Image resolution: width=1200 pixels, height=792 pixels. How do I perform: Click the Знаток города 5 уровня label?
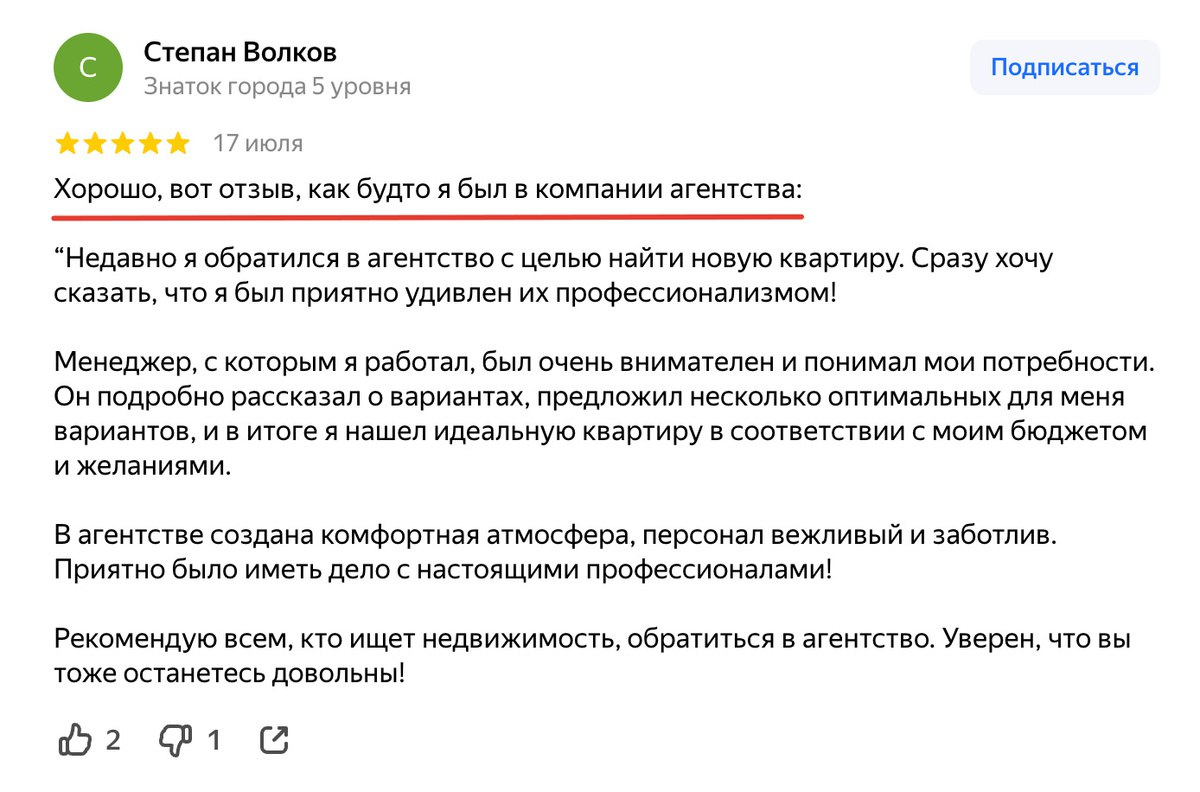(277, 86)
